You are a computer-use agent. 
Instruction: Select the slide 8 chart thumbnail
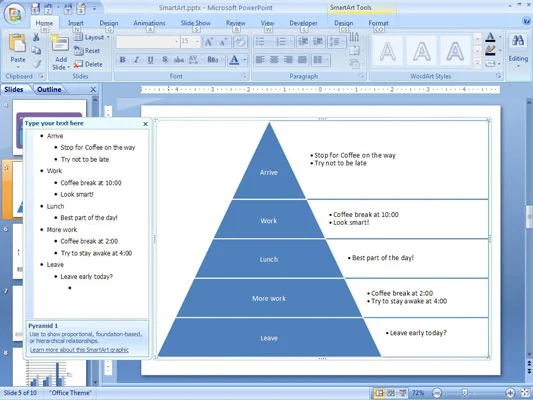point(49,368)
